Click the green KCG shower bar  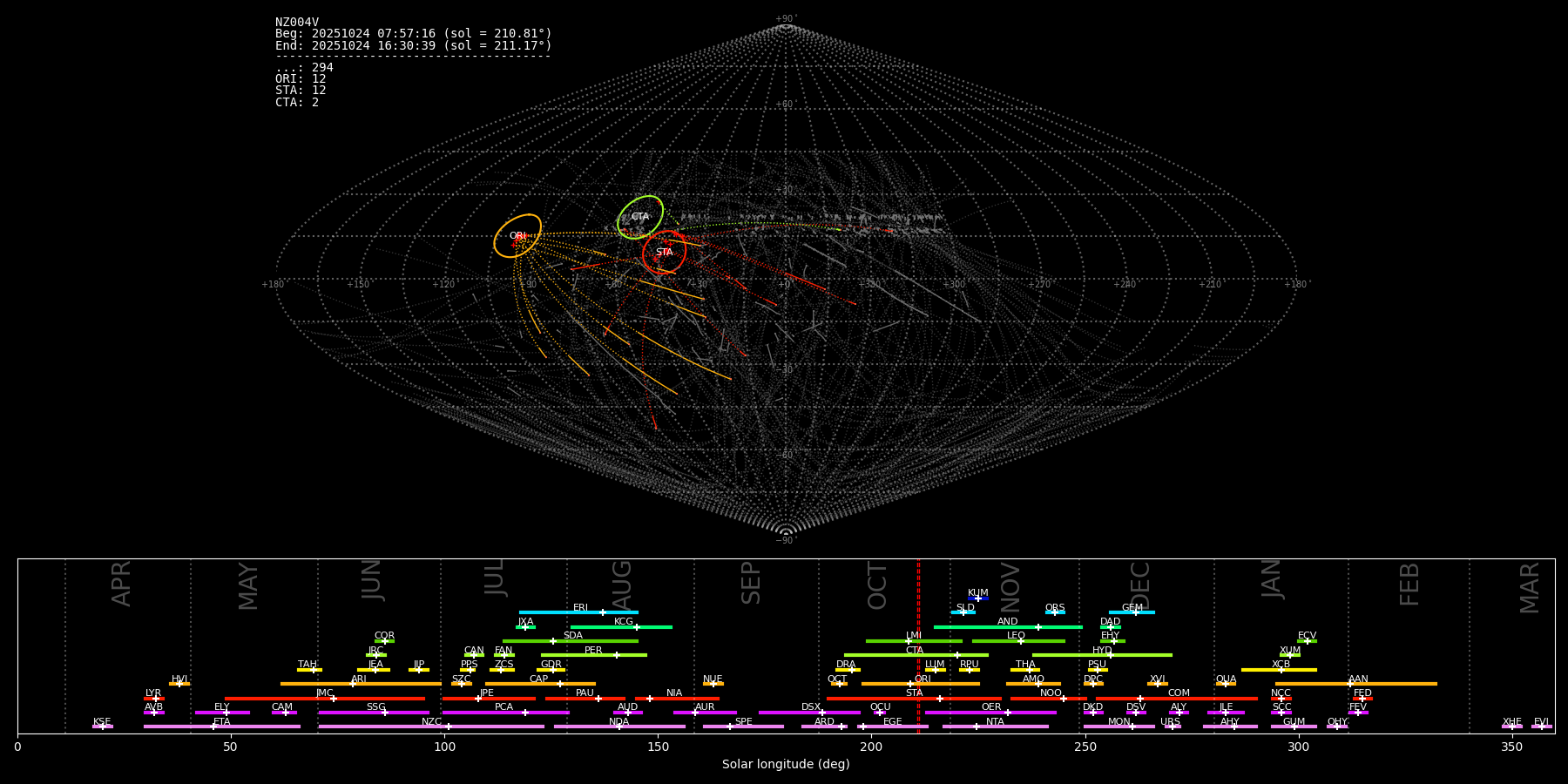621,627
